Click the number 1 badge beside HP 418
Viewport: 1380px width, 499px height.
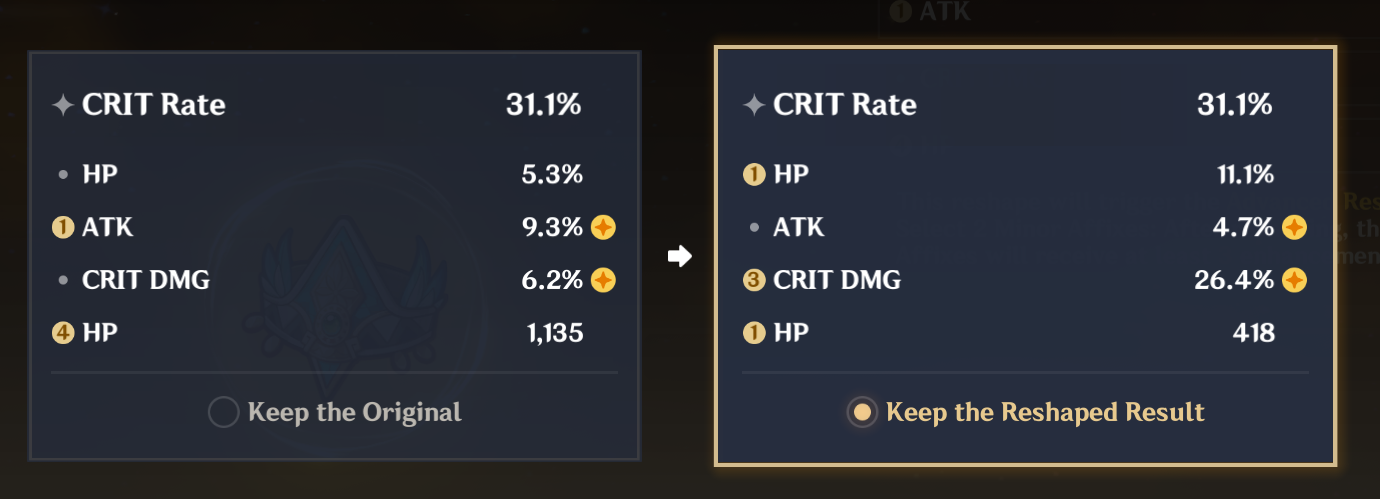click(754, 333)
